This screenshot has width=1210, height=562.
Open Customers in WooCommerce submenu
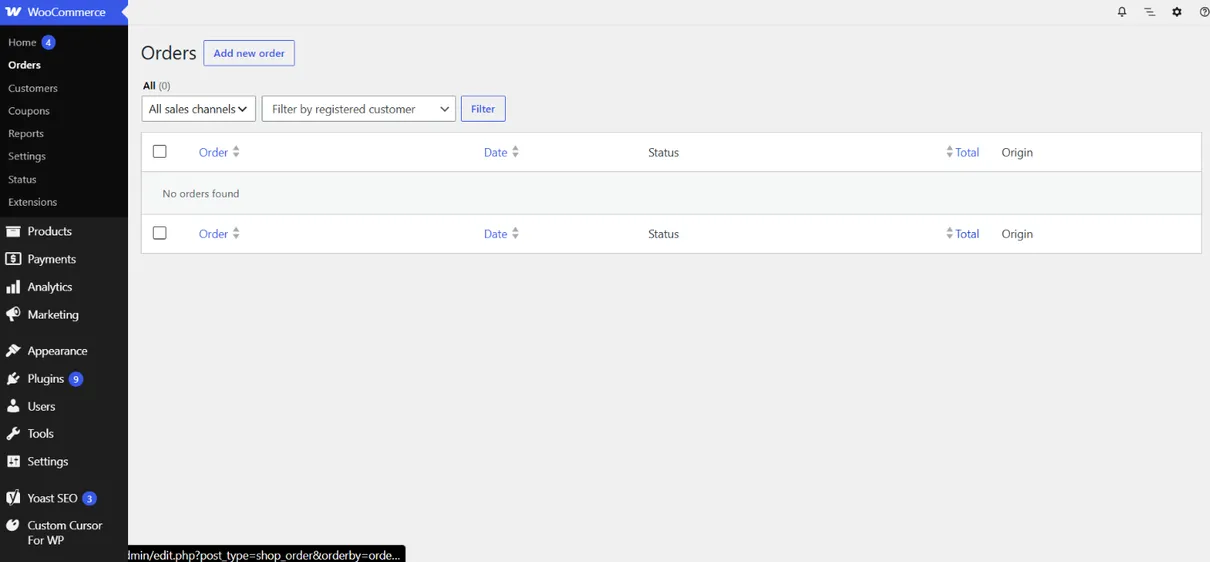33,88
